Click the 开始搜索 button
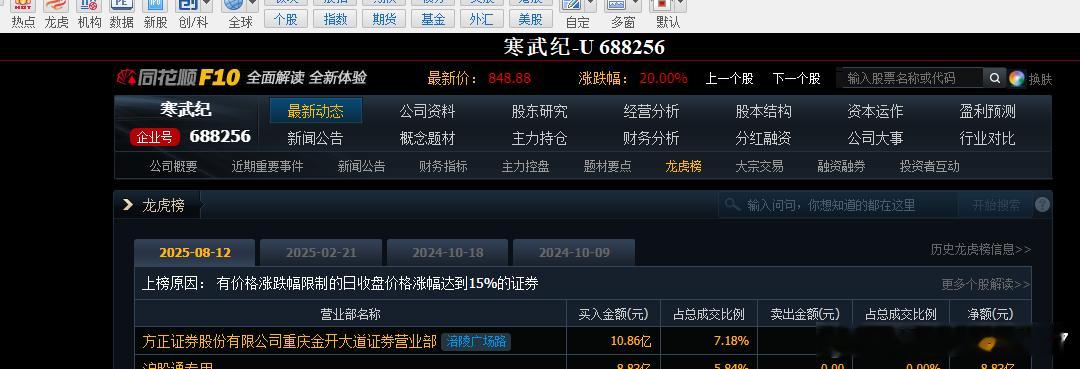 pos(996,205)
